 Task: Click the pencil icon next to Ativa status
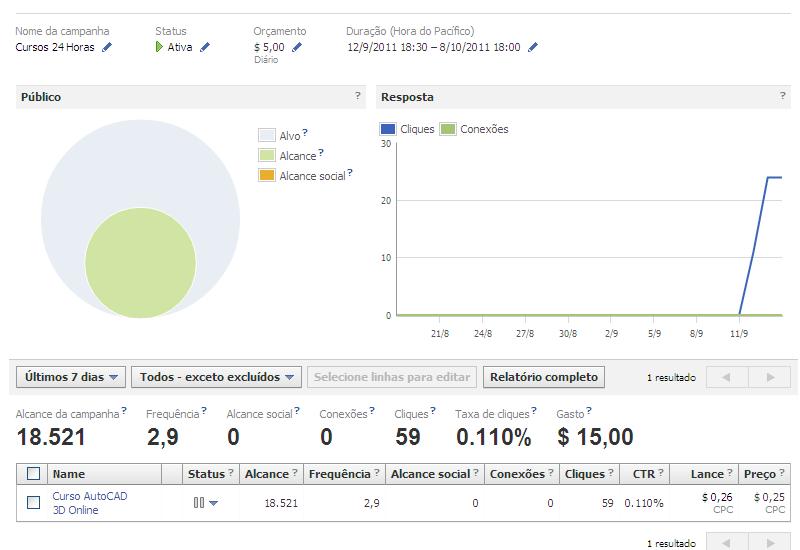click(x=205, y=47)
